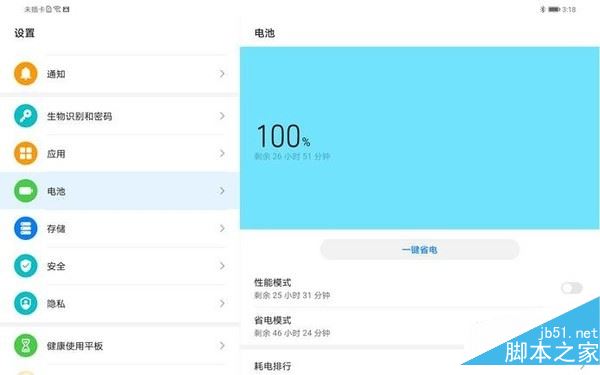Viewport: 600px width, 375px height.
Task: Tap the 应用 grid icon
Action: (26, 153)
